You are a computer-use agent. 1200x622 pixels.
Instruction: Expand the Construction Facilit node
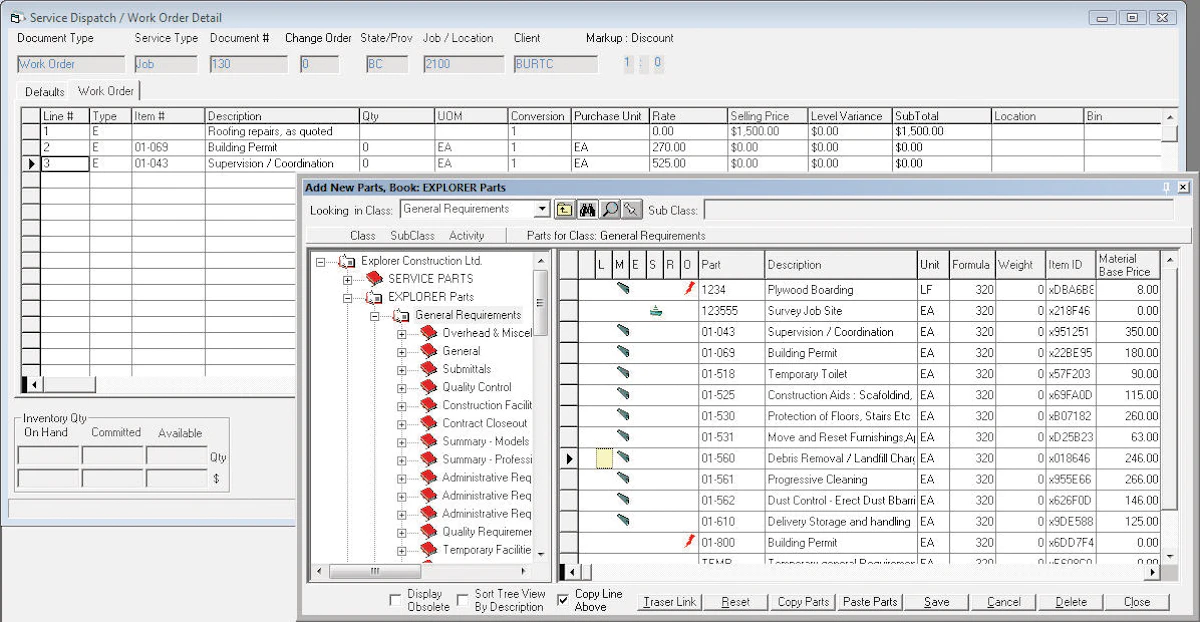402,406
